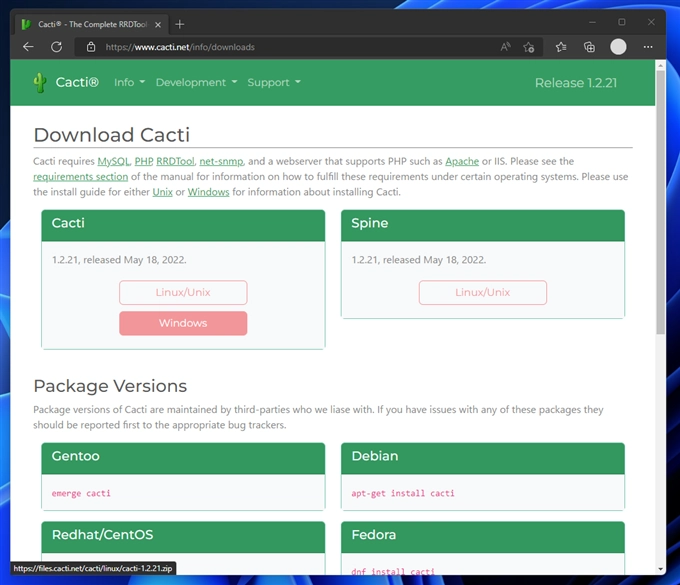
Task: Click the Redhat/CentOS card header
Action: point(183,537)
